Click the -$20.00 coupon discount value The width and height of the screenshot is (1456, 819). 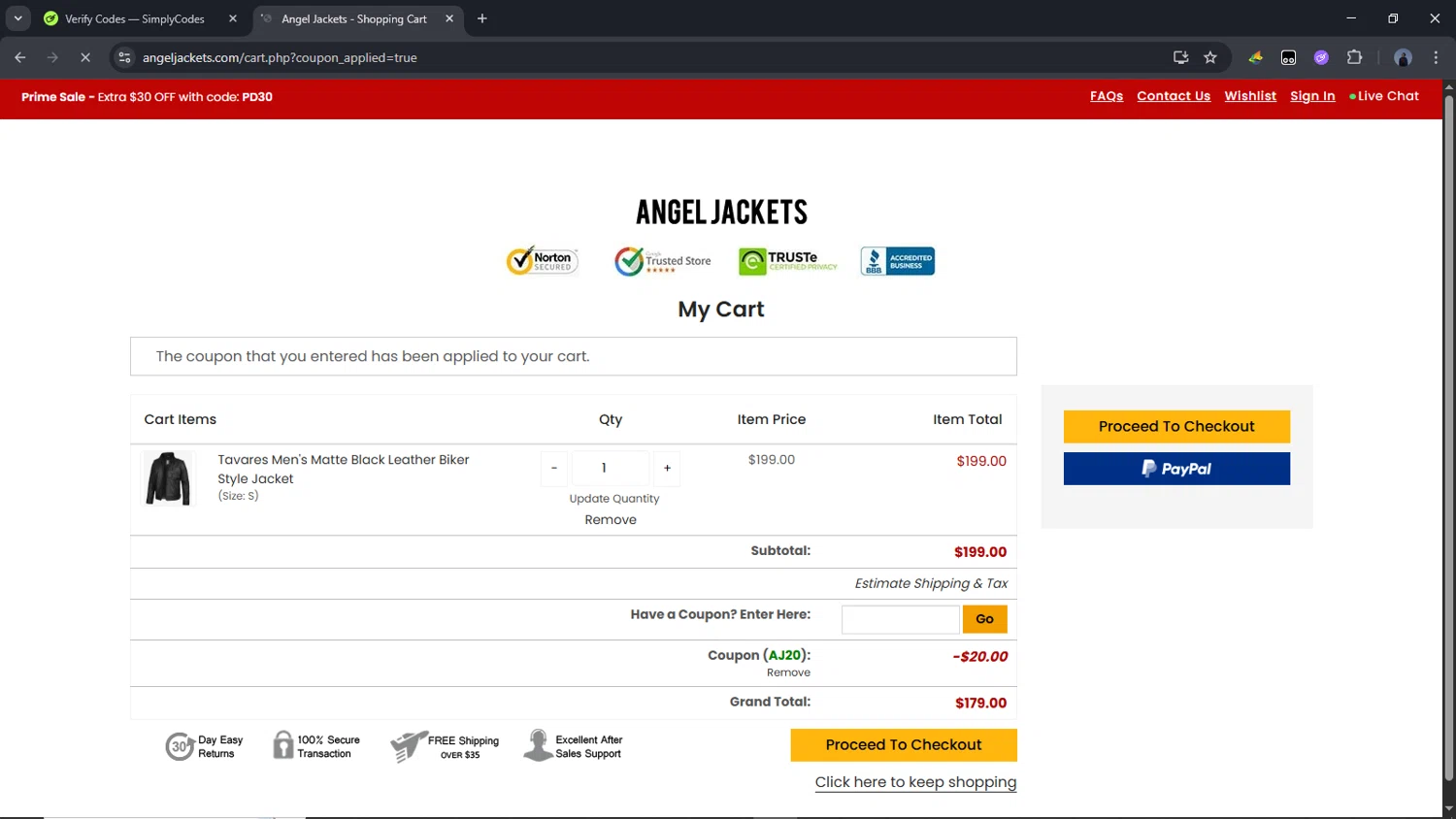click(980, 656)
